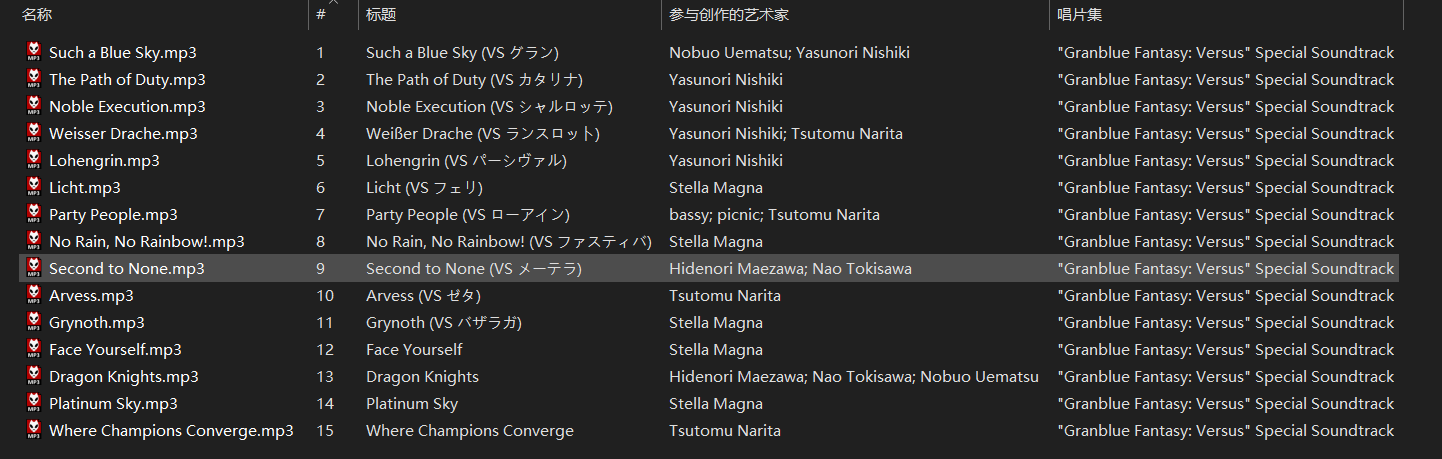Click the MP3 icon next to Grynoth.mp3
This screenshot has width=1442, height=459.
point(33,322)
